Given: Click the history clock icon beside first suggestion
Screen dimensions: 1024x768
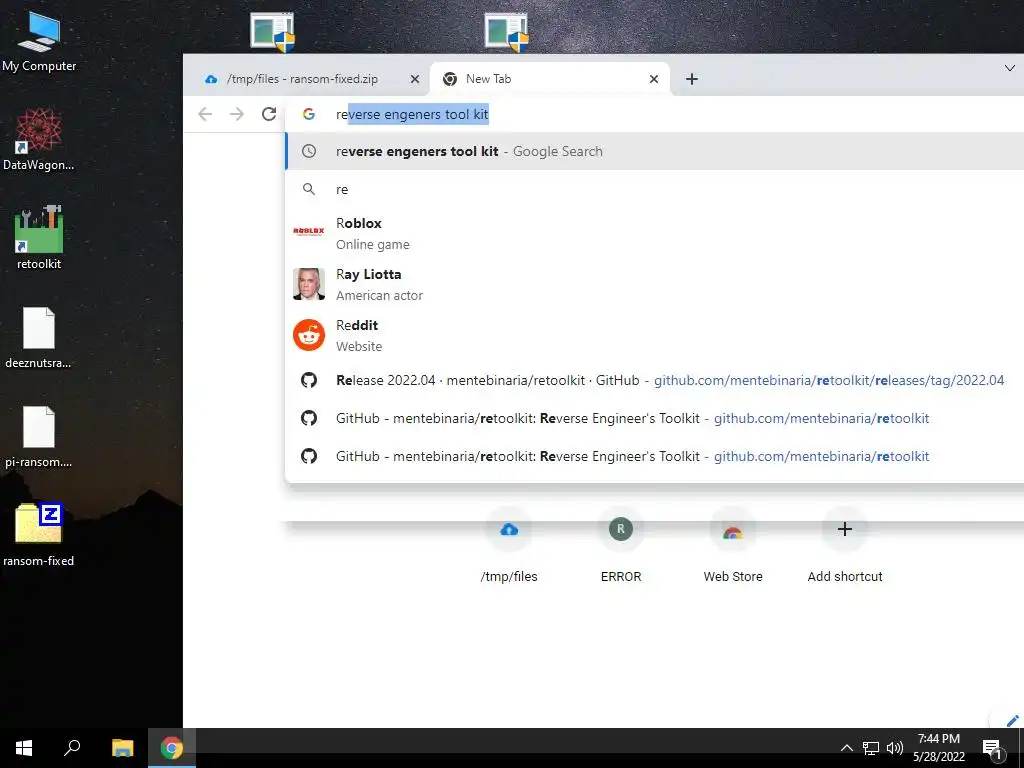Looking at the screenshot, I should [309, 152].
